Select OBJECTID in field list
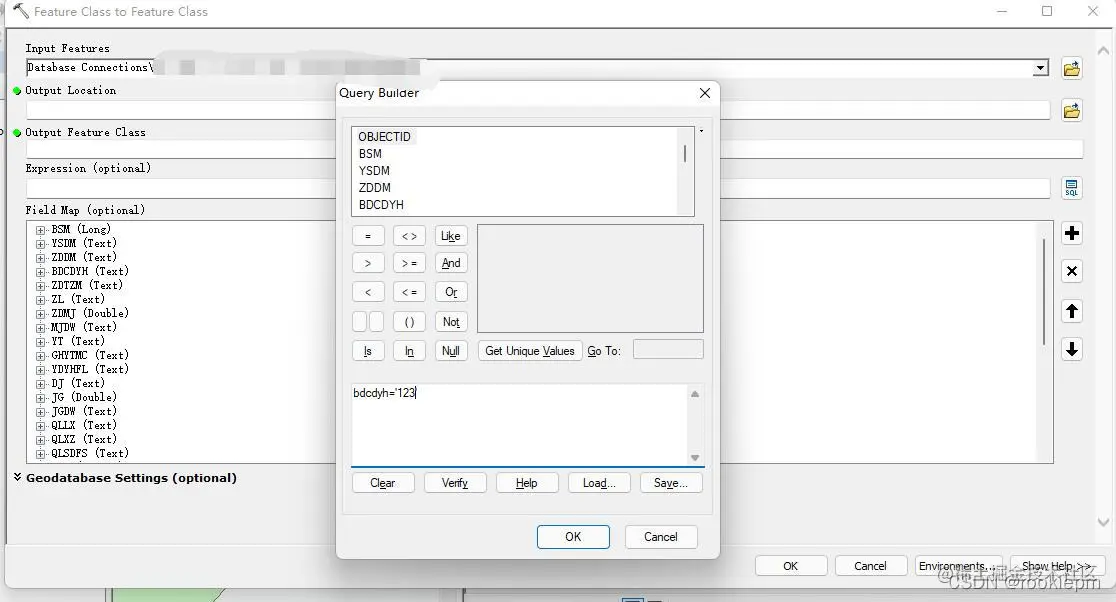This screenshot has height=602, width=1116. 384,137
